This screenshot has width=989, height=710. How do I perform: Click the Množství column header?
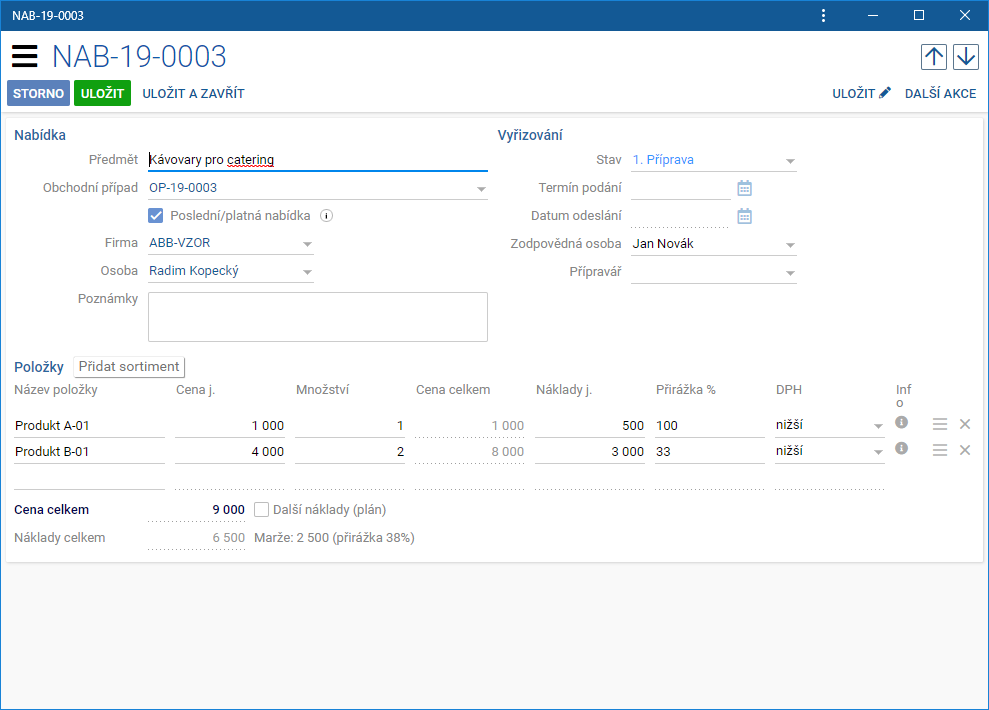[322, 390]
